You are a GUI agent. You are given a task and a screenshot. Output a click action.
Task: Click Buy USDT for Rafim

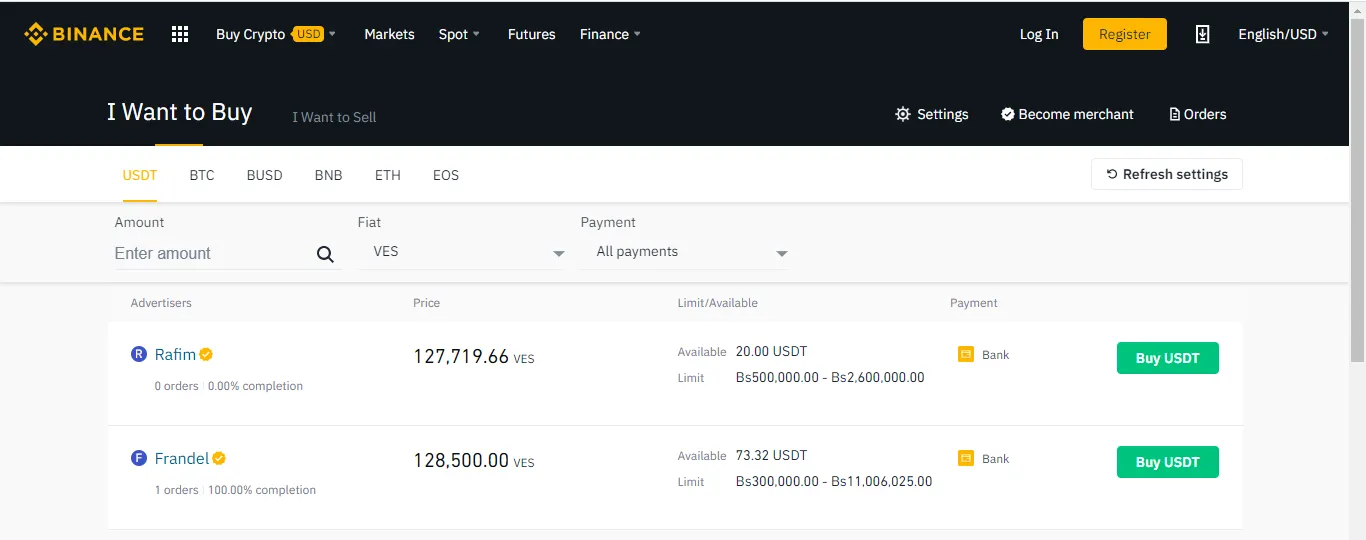tap(1168, 358)
